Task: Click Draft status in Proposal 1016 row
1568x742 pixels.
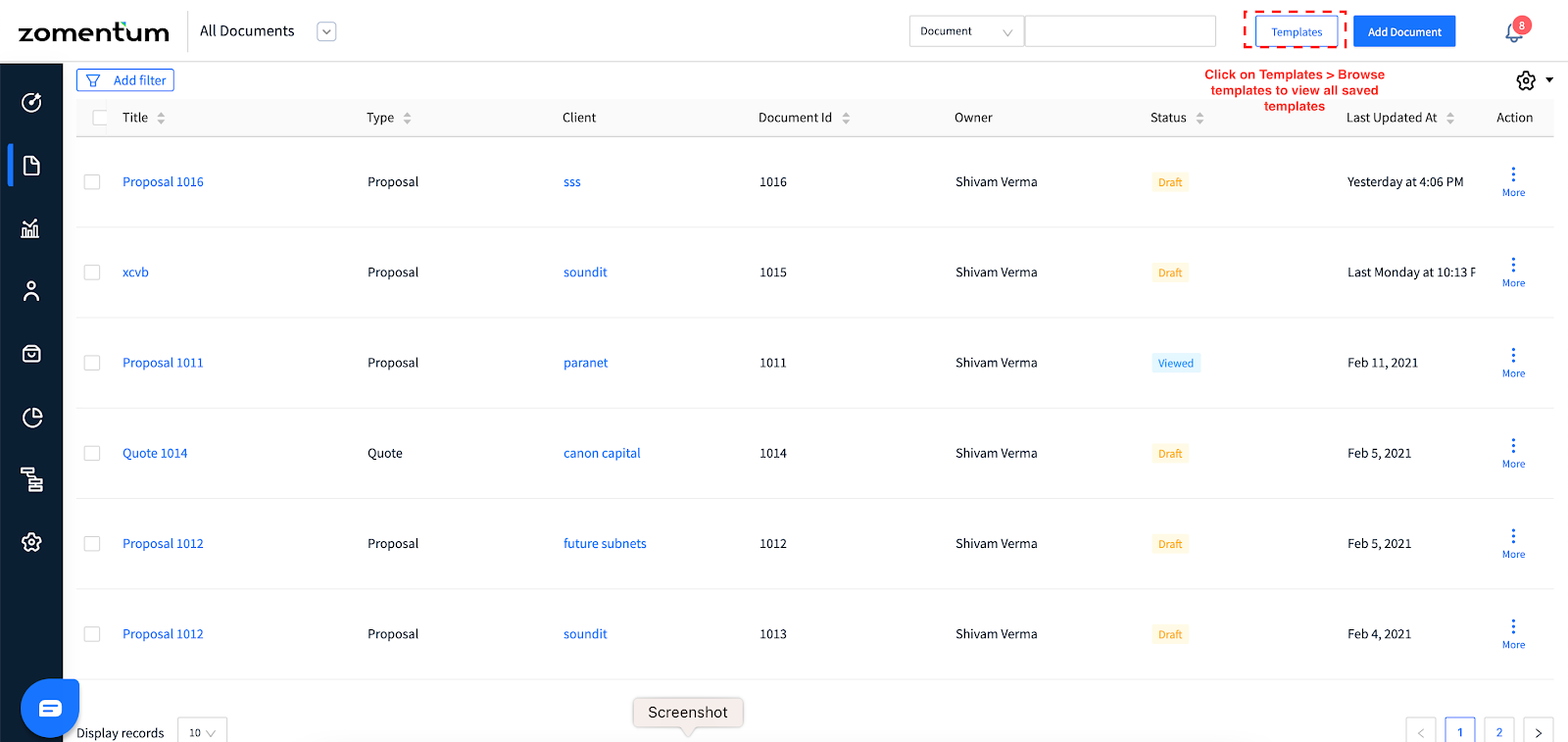Action: click(1170, 182)
